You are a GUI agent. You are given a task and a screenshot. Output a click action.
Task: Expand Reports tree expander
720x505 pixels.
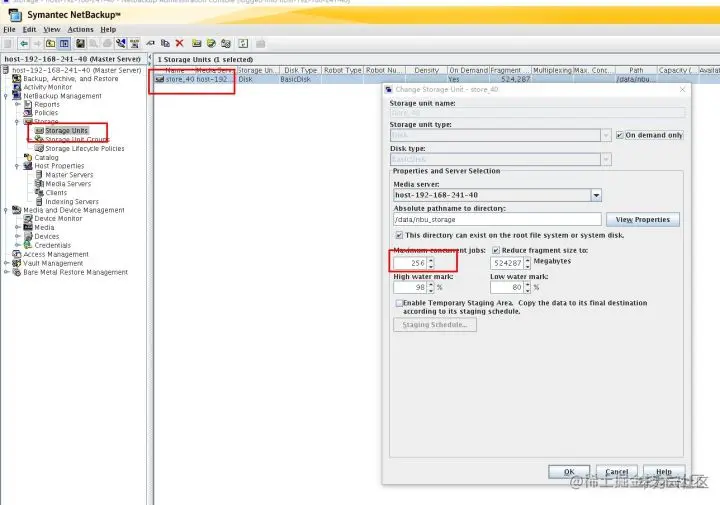[17, 105]
